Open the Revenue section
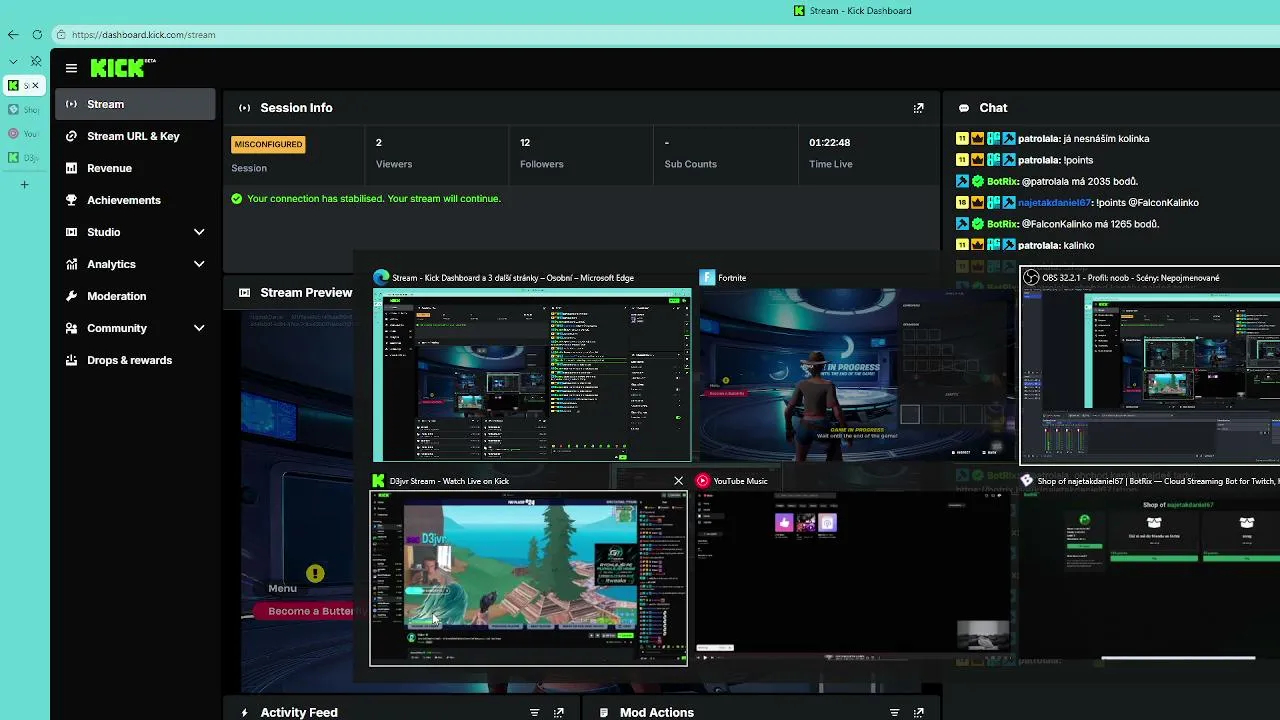1280x720 pixels. click(x=135, y=168)
